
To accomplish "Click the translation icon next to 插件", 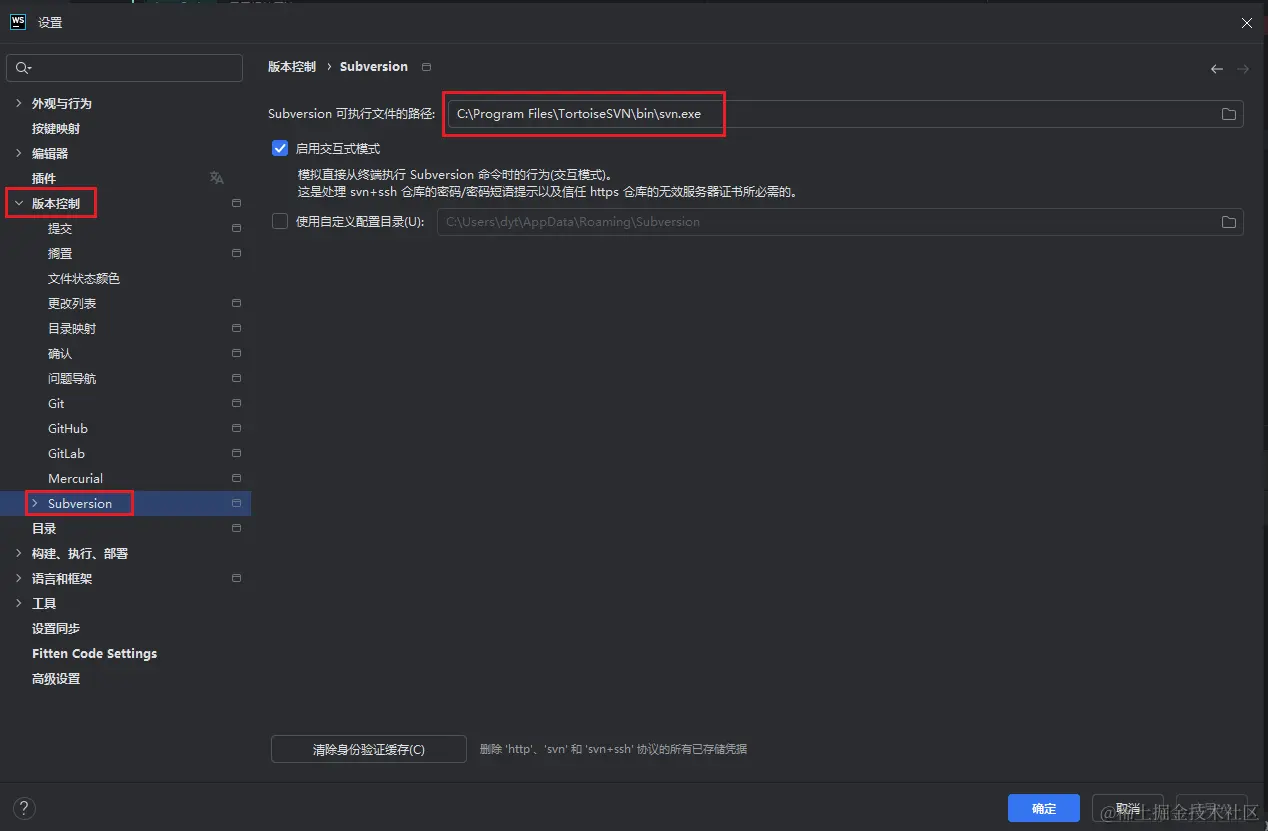I will click(216, 178).
